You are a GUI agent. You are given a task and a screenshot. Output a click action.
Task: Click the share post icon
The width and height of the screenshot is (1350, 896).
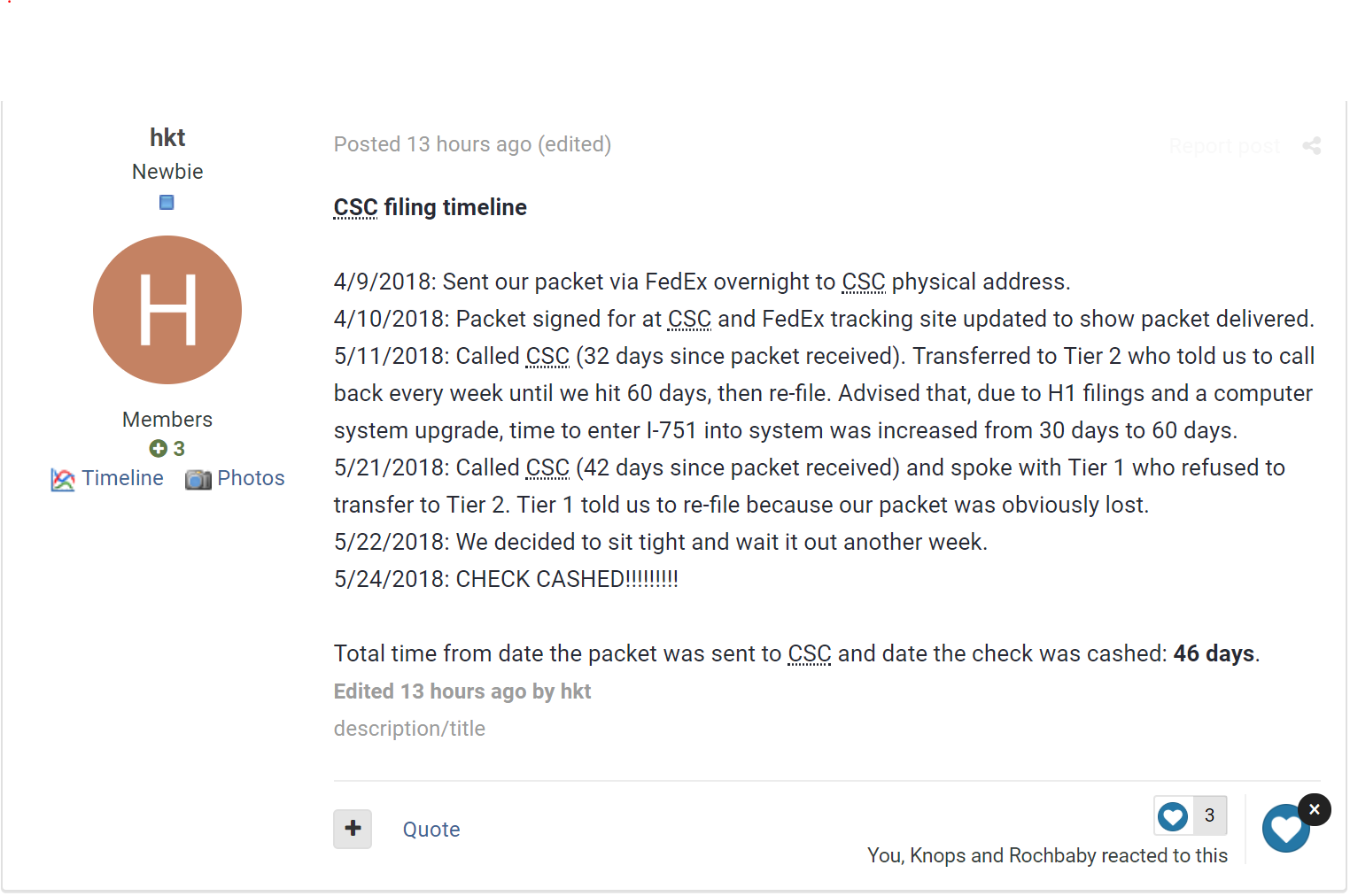[1311, 146]
